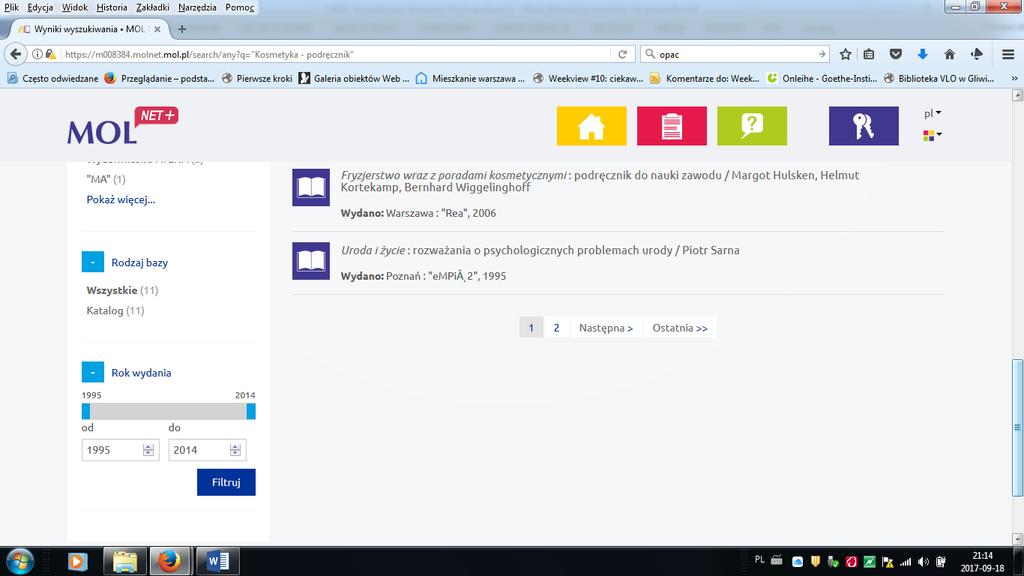This screenshot has height=576, width=1024.
Task: Open the Narzędzia menu
Action: point(197,7)
